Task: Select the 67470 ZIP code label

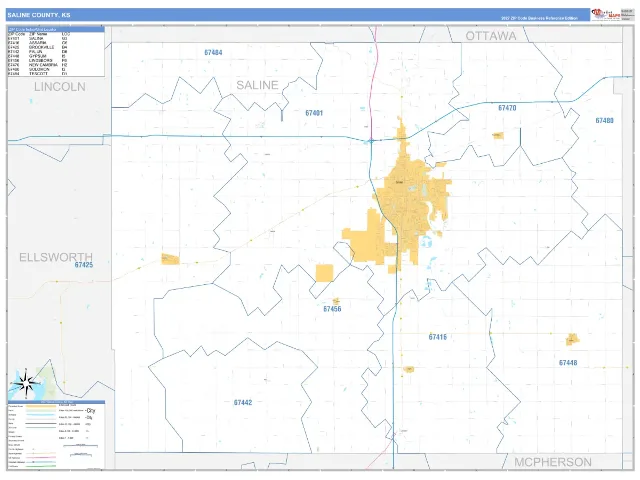Action: click(507, 108)
